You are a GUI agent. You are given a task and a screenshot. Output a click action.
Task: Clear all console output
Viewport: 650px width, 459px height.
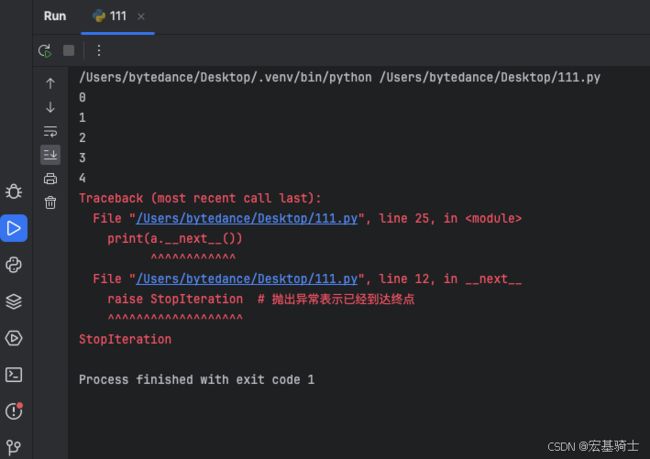pyautogui.click(x=50, y=203)
